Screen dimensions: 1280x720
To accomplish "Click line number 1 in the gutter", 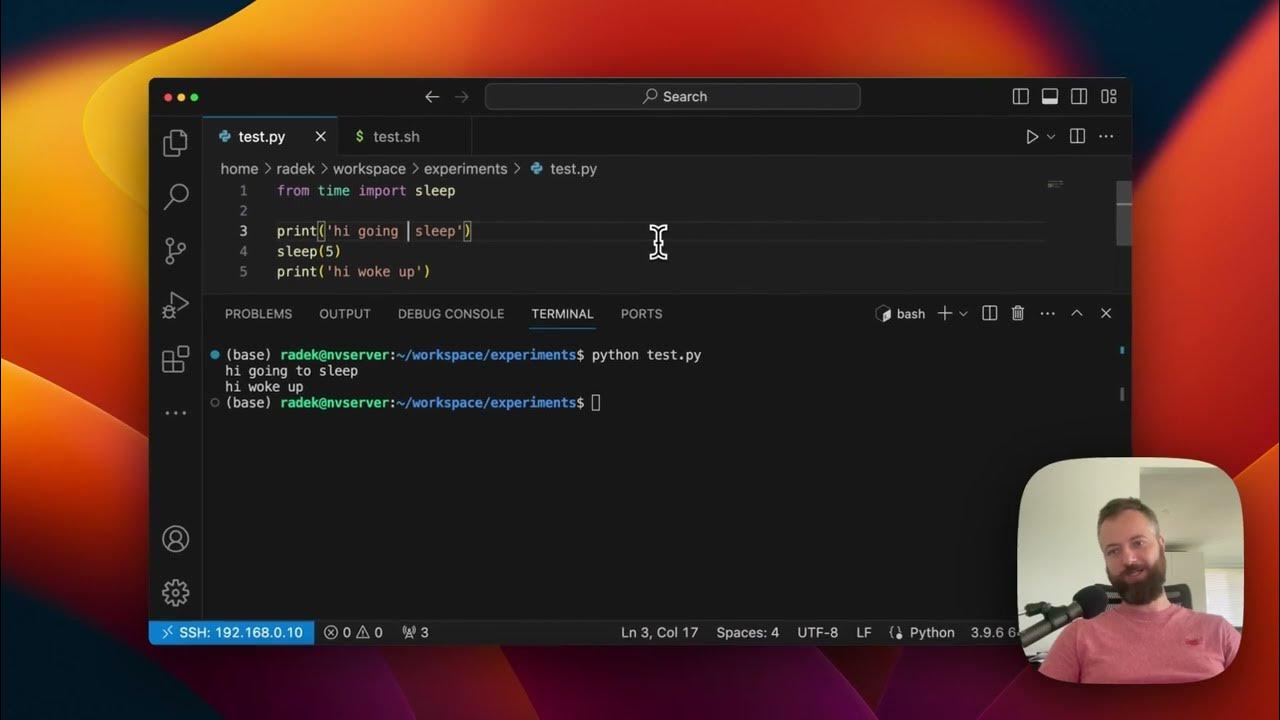I will click(x=243, y=191).
